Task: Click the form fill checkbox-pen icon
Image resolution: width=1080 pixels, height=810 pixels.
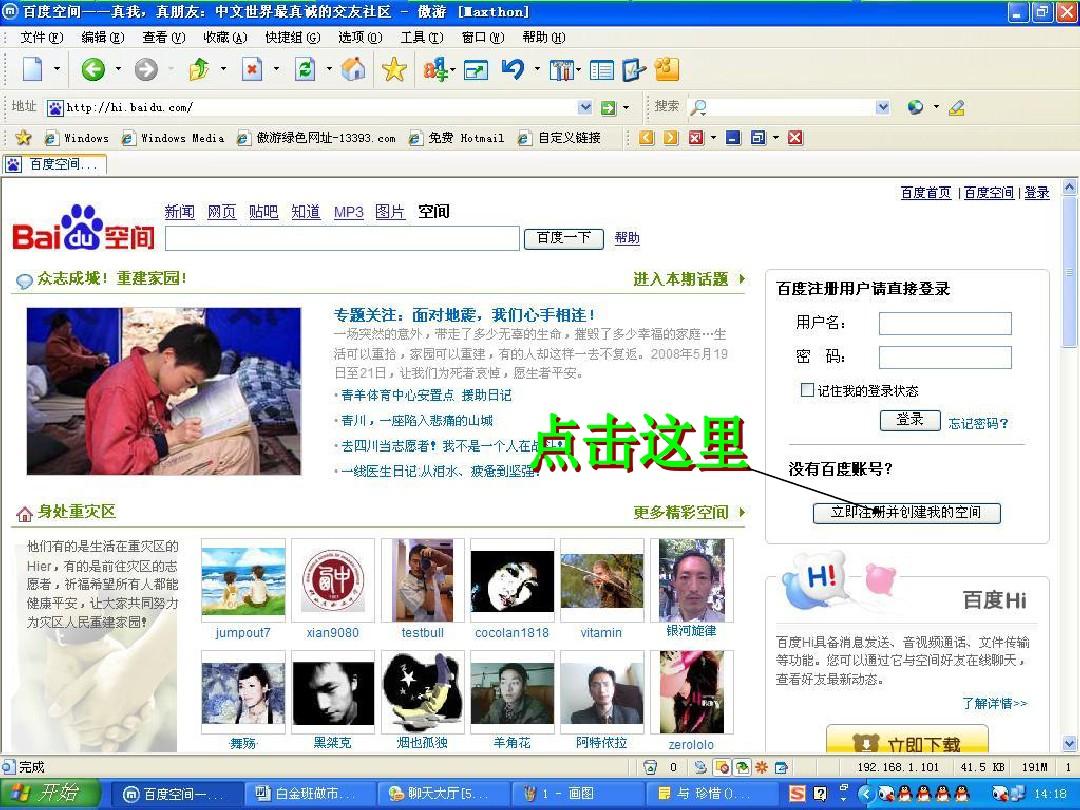Action: (x=634, y=70)
